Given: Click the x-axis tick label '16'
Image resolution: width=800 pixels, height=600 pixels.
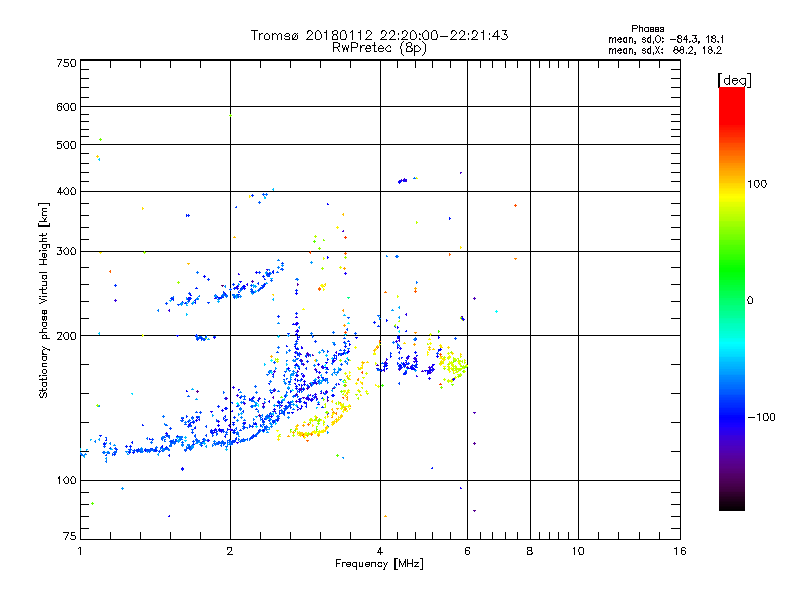Looking at the screenshot, I should click(680, 551).
